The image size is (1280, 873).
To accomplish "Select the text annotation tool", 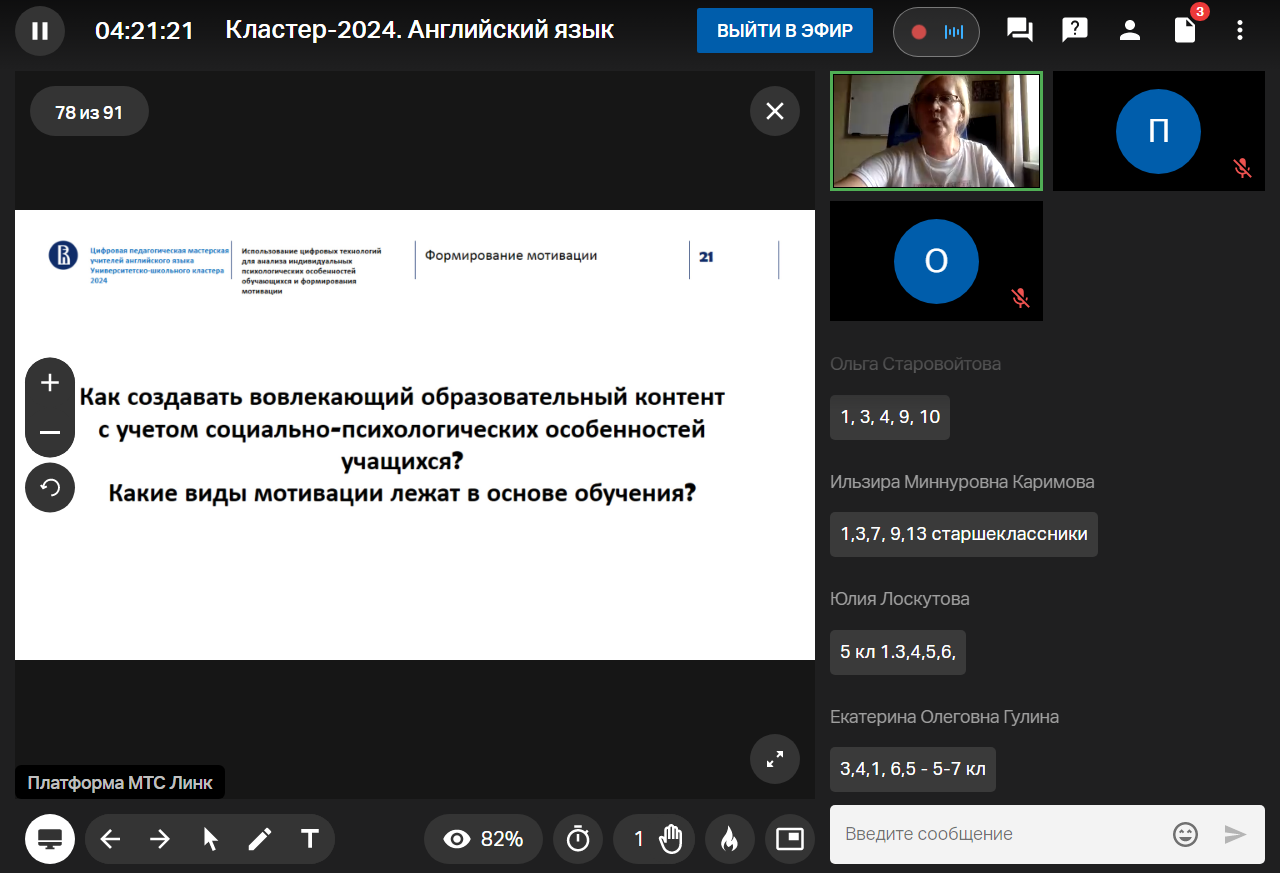I will (310, 839).
